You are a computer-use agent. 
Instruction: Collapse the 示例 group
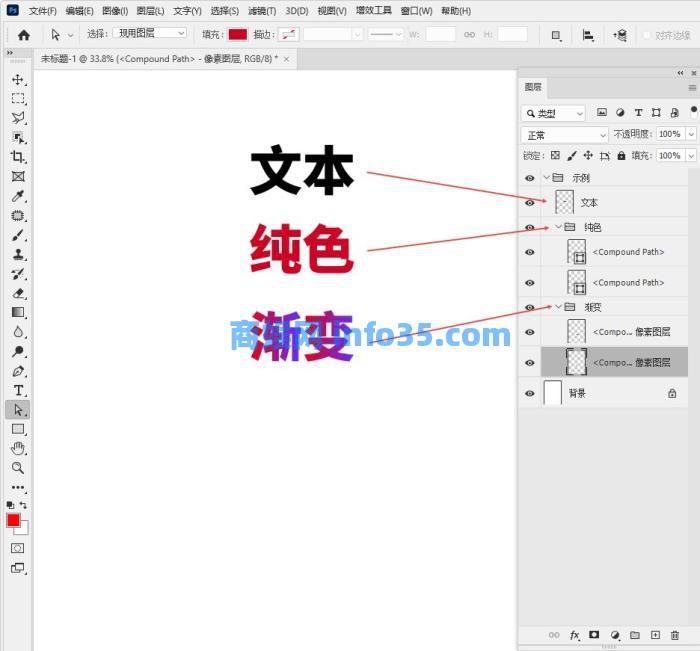pos(546,178)
